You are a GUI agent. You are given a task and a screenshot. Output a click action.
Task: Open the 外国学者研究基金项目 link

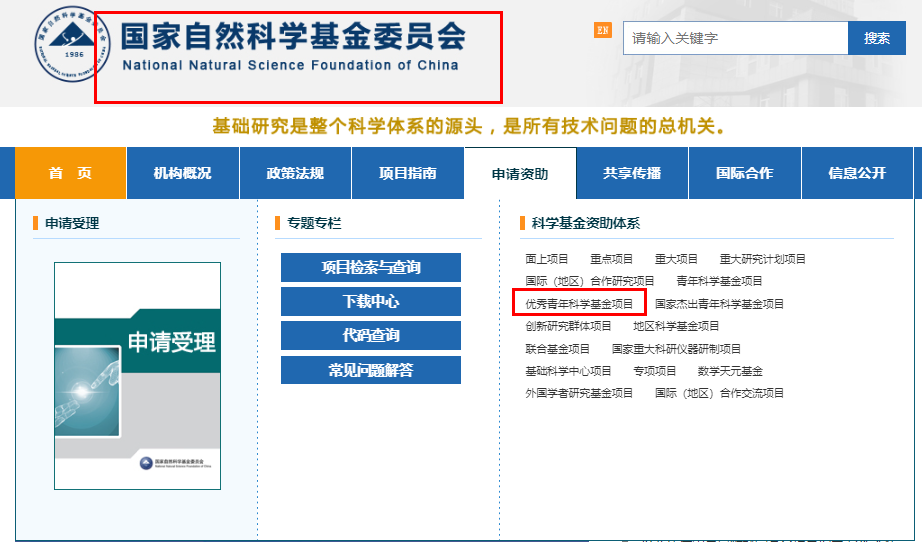(x=579, y=393)
